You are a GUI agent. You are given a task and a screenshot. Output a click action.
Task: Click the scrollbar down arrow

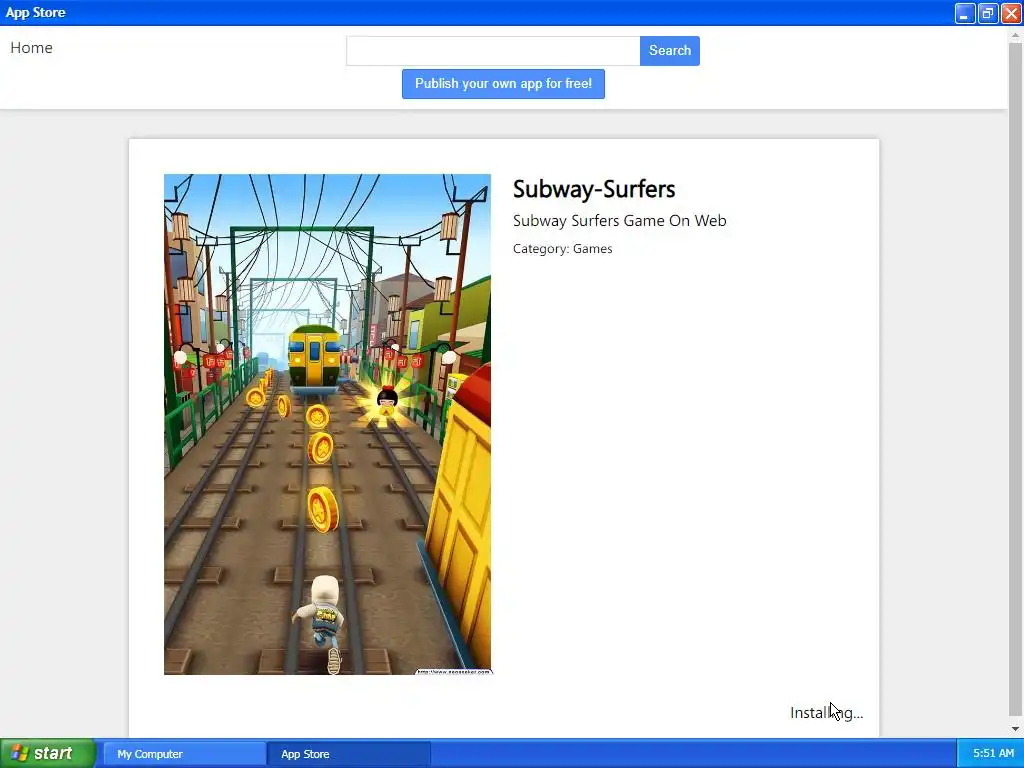1015,728
